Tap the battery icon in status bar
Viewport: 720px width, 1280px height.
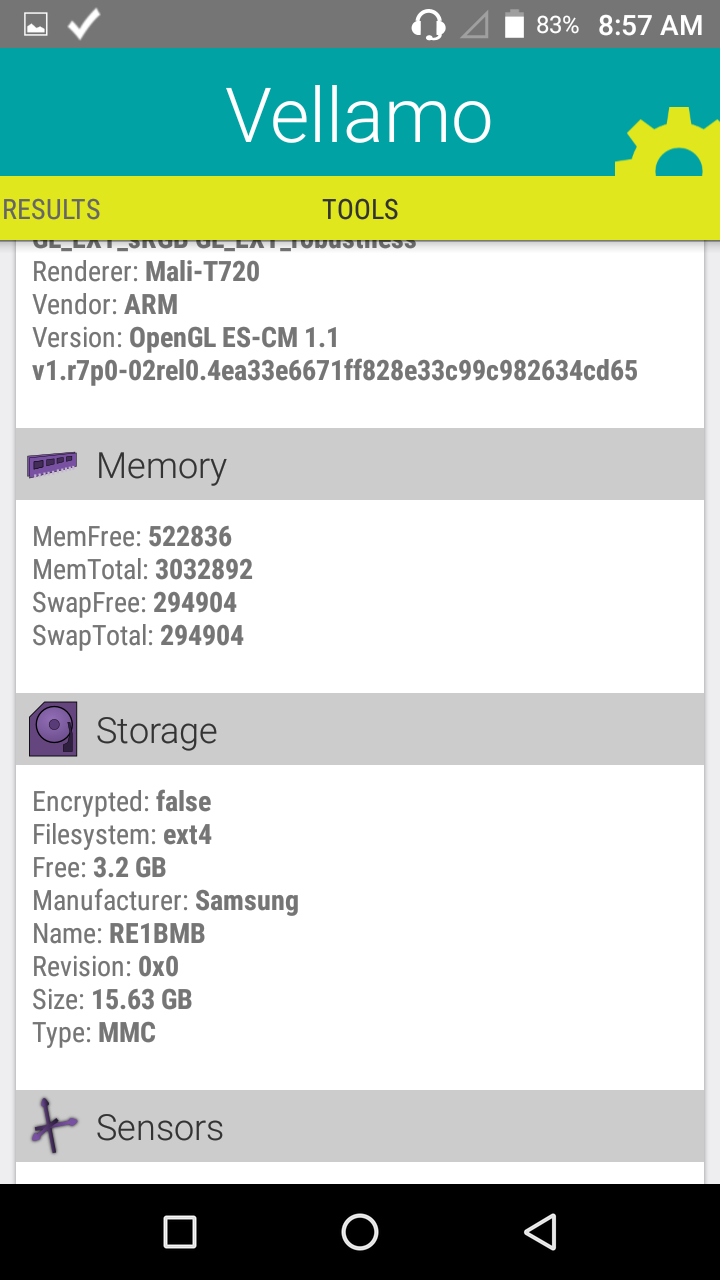[x=514, y=25]
